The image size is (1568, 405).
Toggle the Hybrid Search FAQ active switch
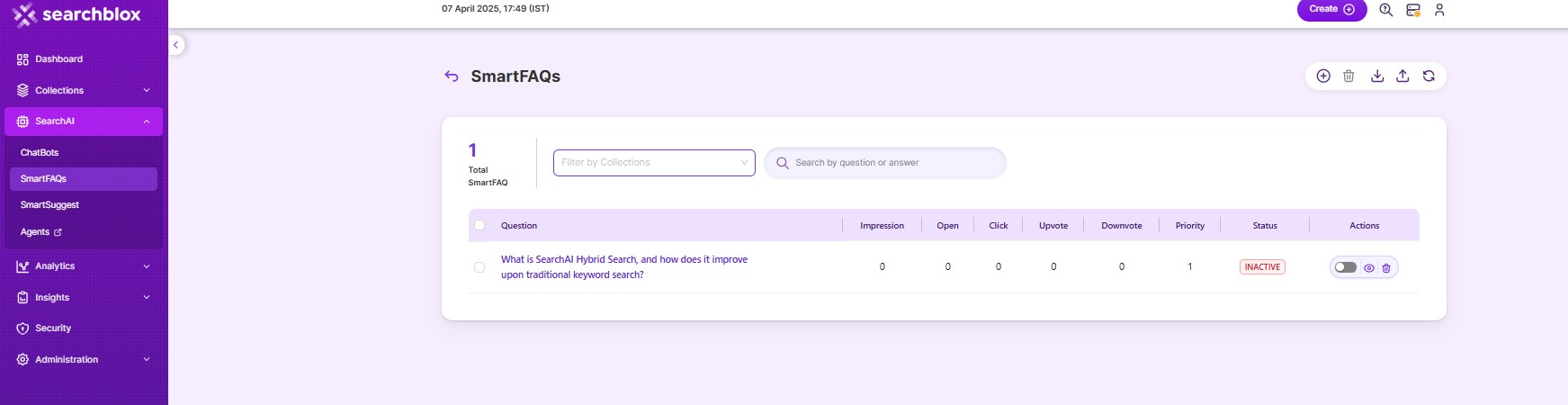pyautogui.click(x=1346, y=267)
